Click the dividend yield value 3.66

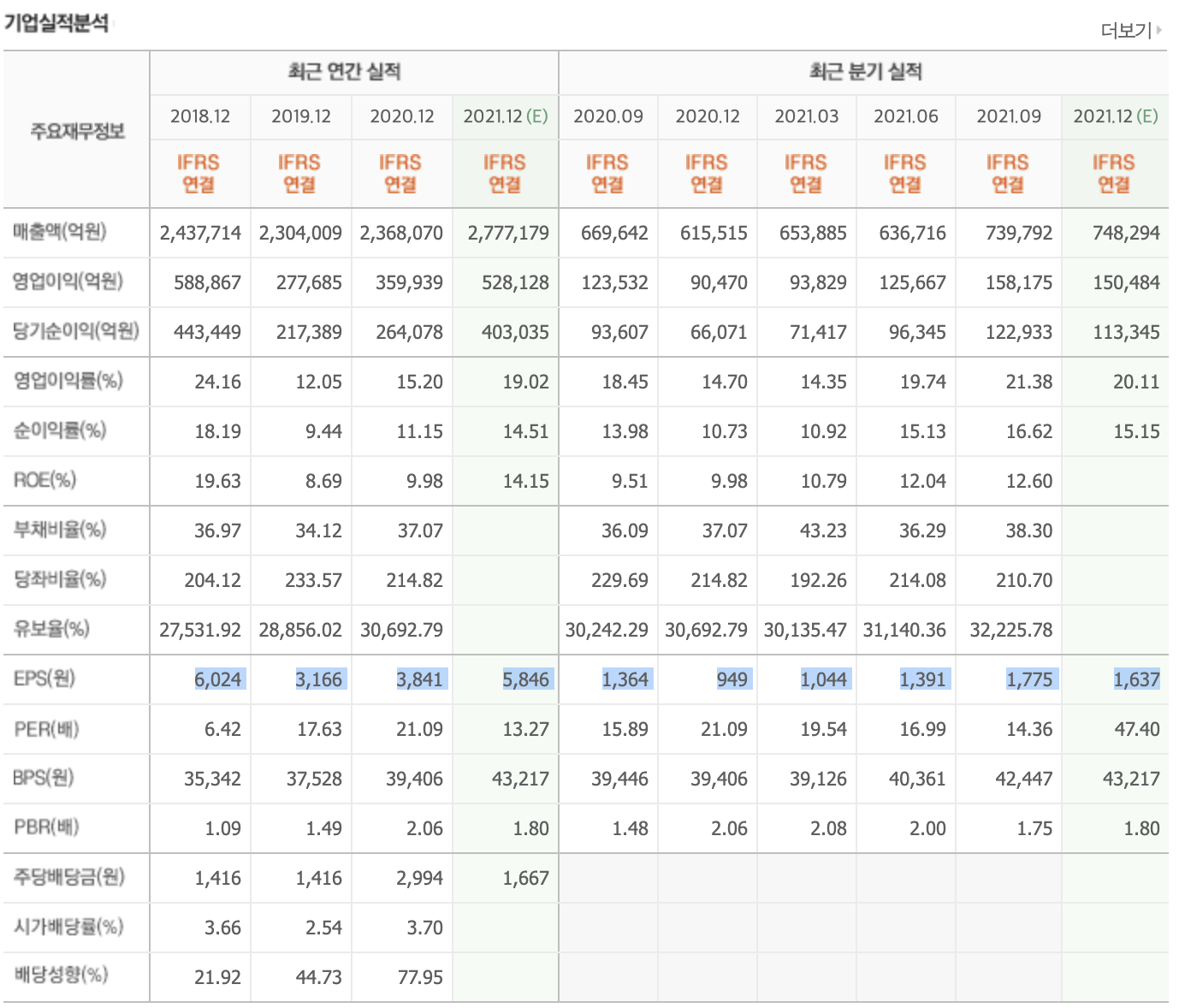coord(222,928)
